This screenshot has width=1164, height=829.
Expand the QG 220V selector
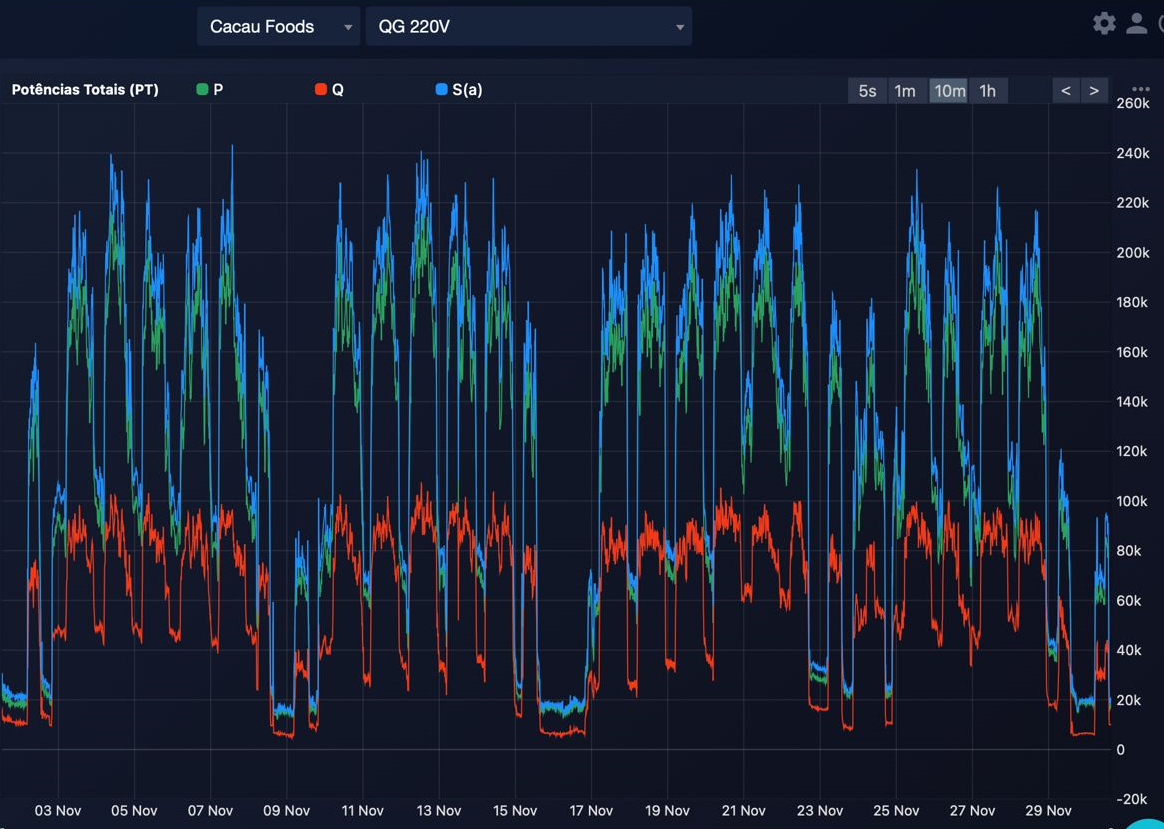[x=529, y=27]
